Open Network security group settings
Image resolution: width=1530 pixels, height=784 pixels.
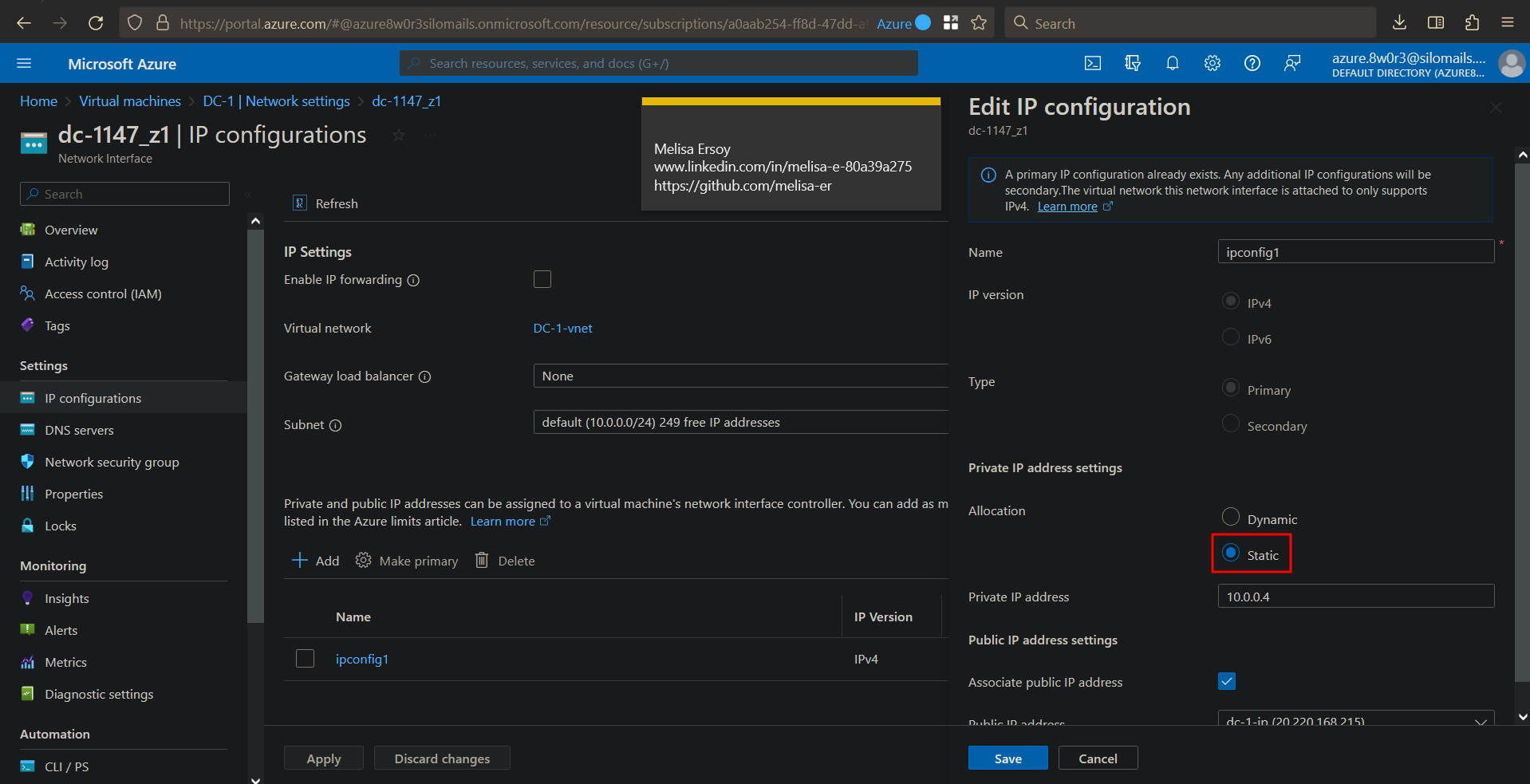pos(111,461)
